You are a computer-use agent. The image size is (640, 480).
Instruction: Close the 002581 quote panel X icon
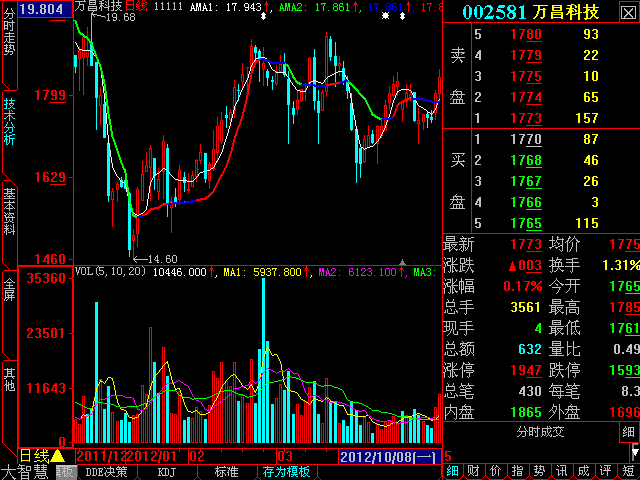(x=629, y=12)
